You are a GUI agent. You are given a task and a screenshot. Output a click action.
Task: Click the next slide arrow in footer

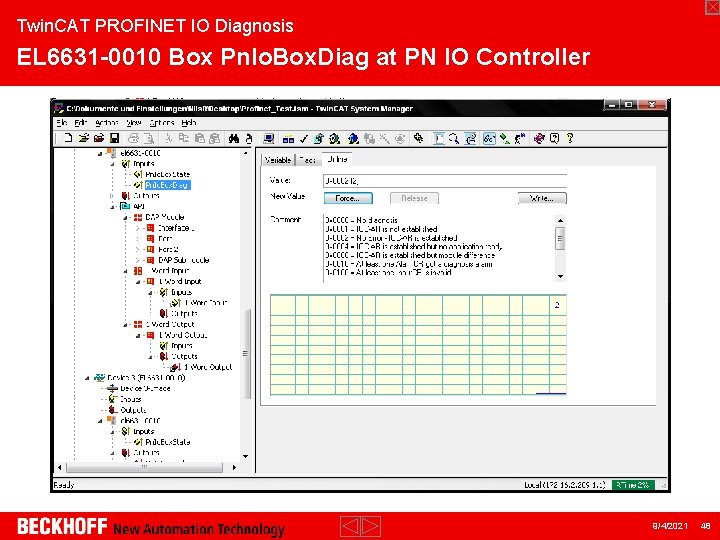(371, 526)
